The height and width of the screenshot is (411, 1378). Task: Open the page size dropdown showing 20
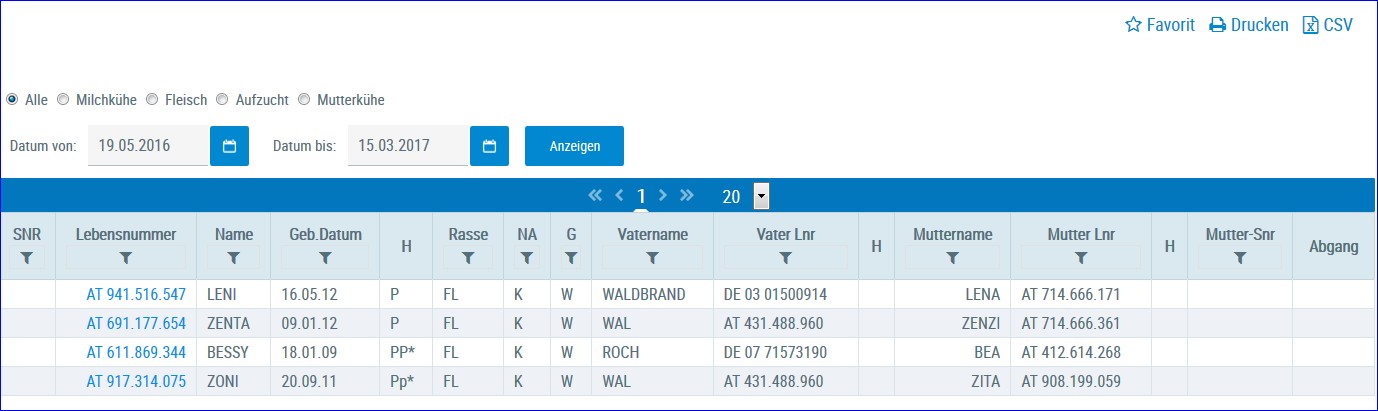[x=761, y=196]
